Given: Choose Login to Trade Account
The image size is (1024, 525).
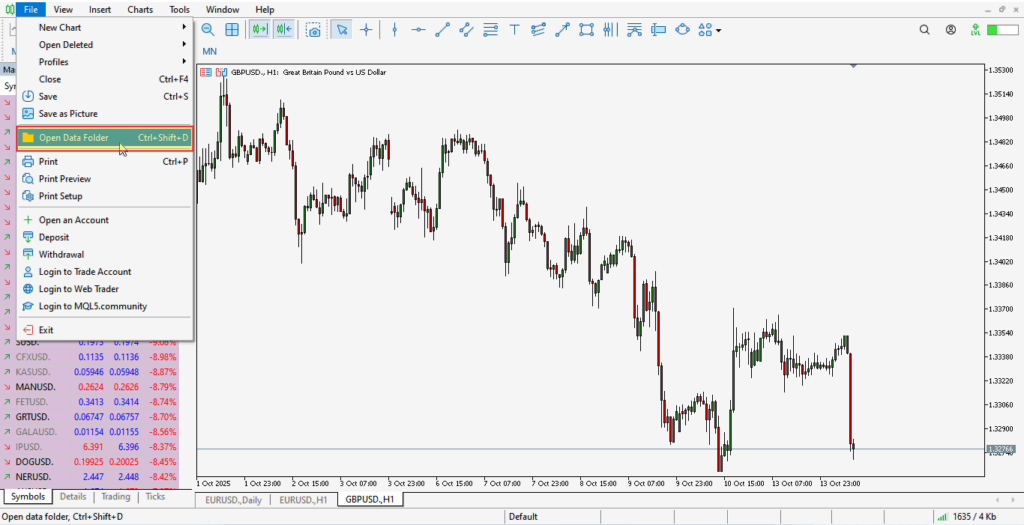Looking at the screenshot, I should (85, 272).
